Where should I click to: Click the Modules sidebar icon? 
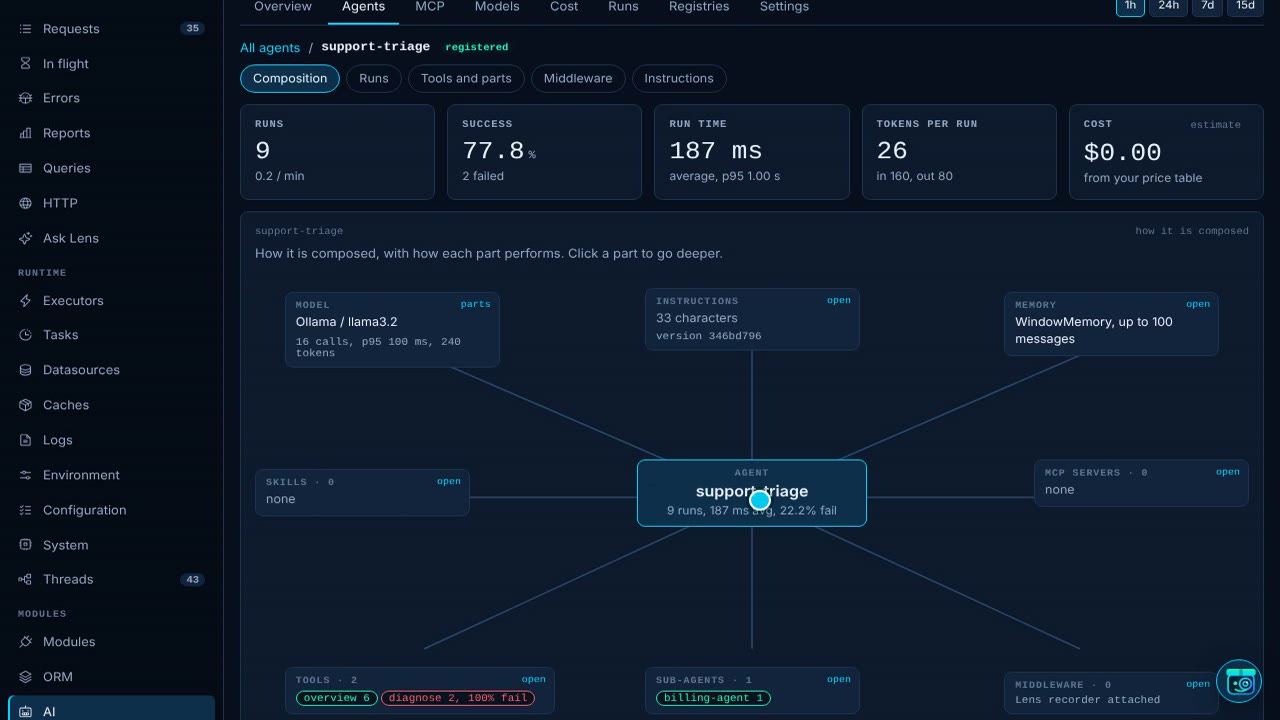(26, 642)
